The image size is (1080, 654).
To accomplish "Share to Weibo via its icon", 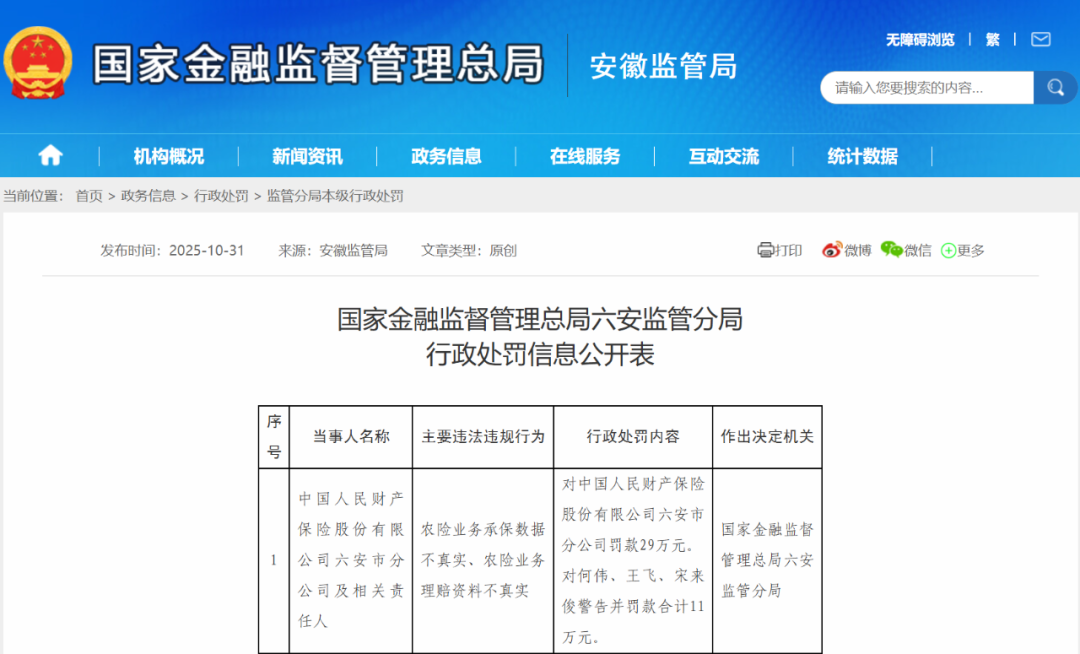I will pos(832,250).
